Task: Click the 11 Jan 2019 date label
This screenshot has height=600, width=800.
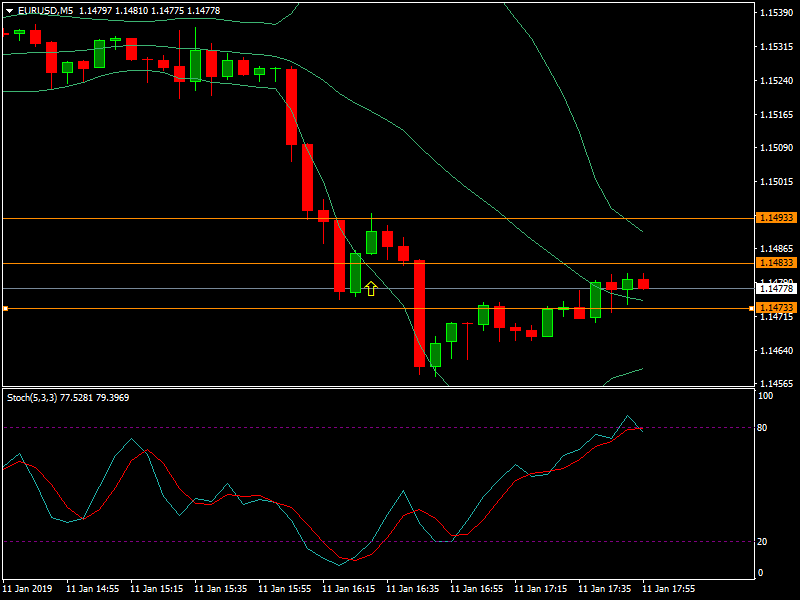Action: pos(28,589)
